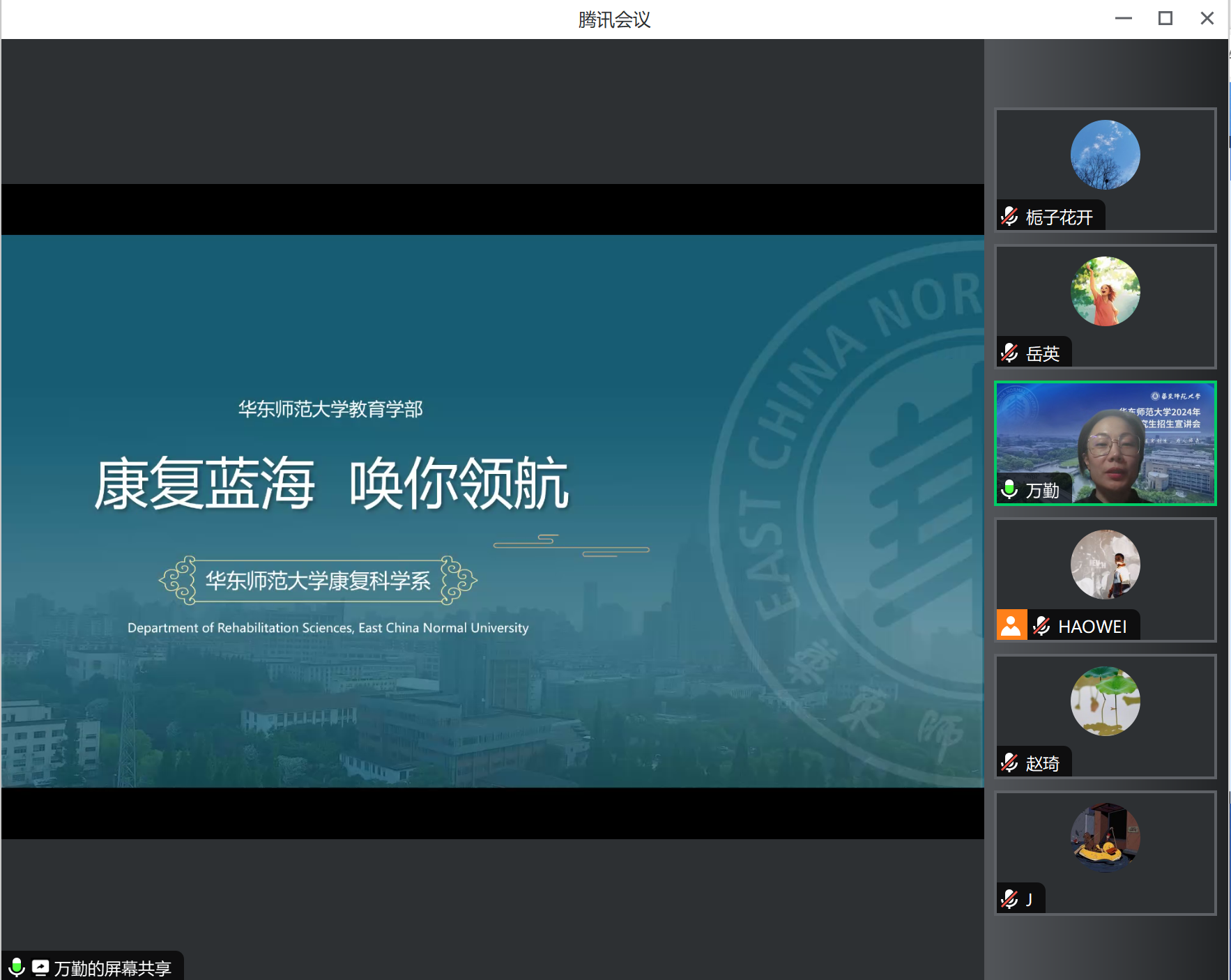Click the name label 万勤 on video tile
Image resolution: width=1231 pixels, height=980 pixels.
(1043, 491)
